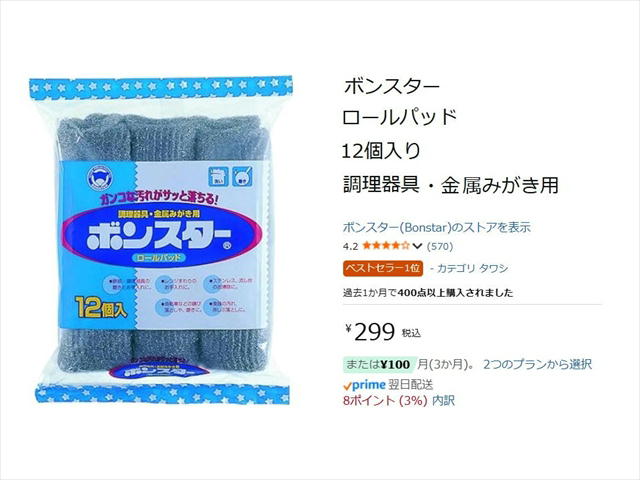Click the 12個入 label on package
Viewport: 640px width, 480px height.
(x=101, y=308)
